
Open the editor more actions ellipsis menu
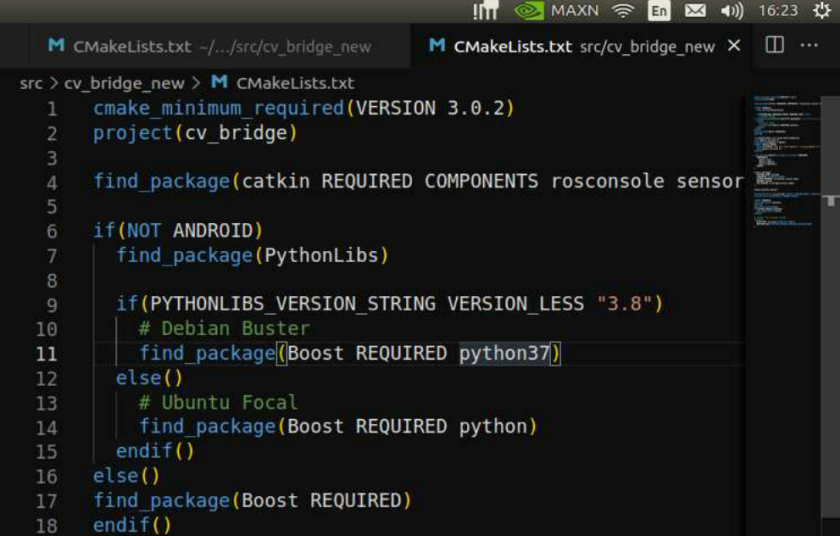point(809,45)
